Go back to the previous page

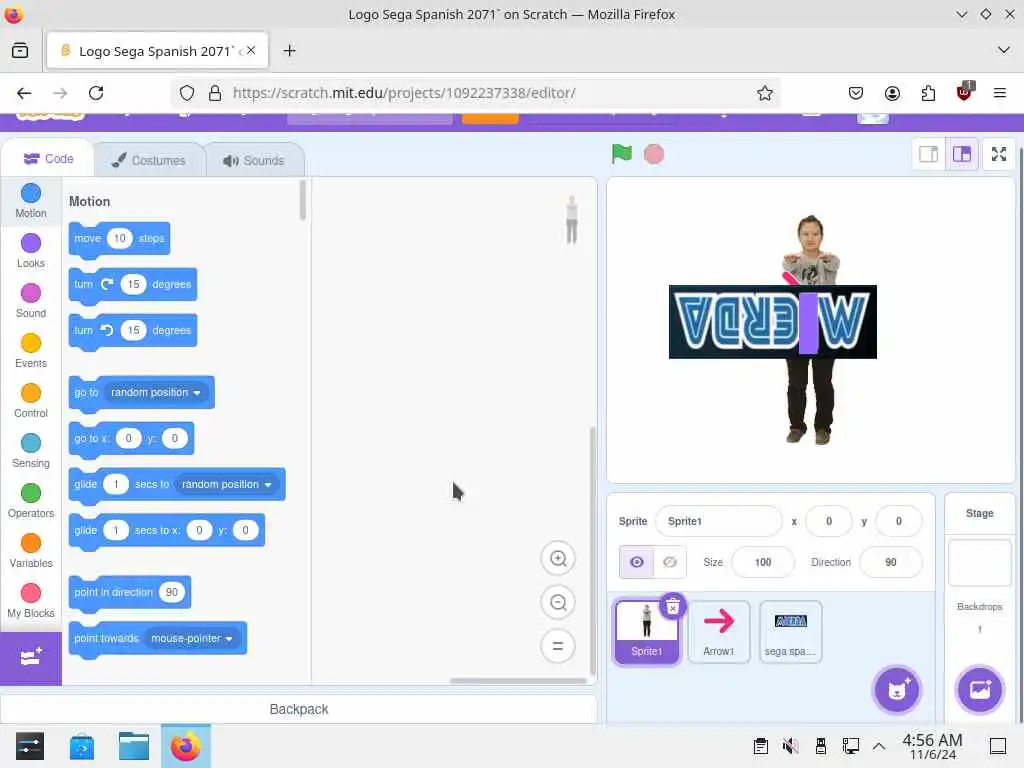24,93
